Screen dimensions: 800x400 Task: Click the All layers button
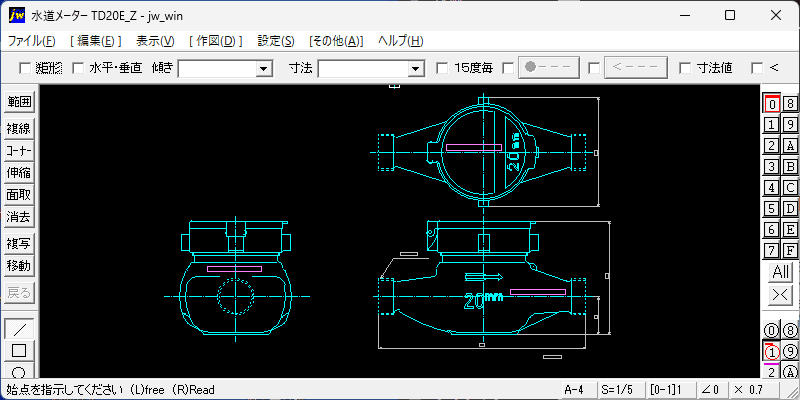pyautogui.click(x=781, y=272)
